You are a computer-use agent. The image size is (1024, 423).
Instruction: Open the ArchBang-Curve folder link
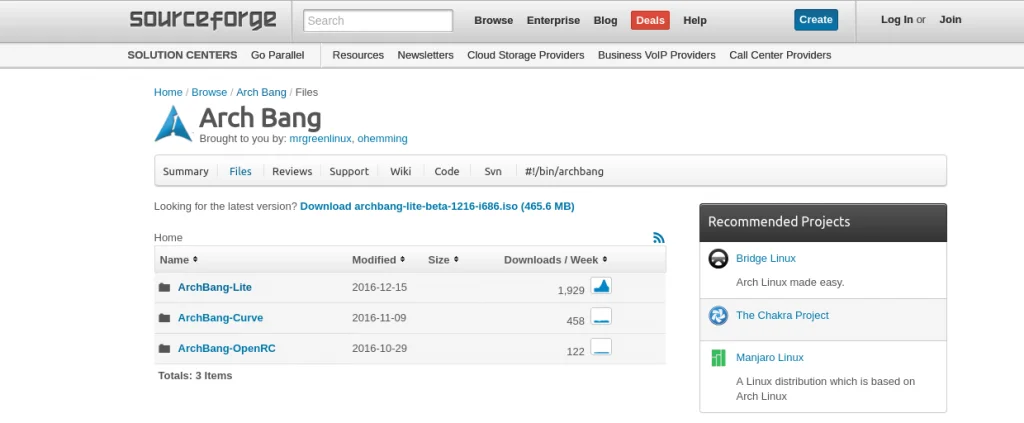click(x=220, y=318)
